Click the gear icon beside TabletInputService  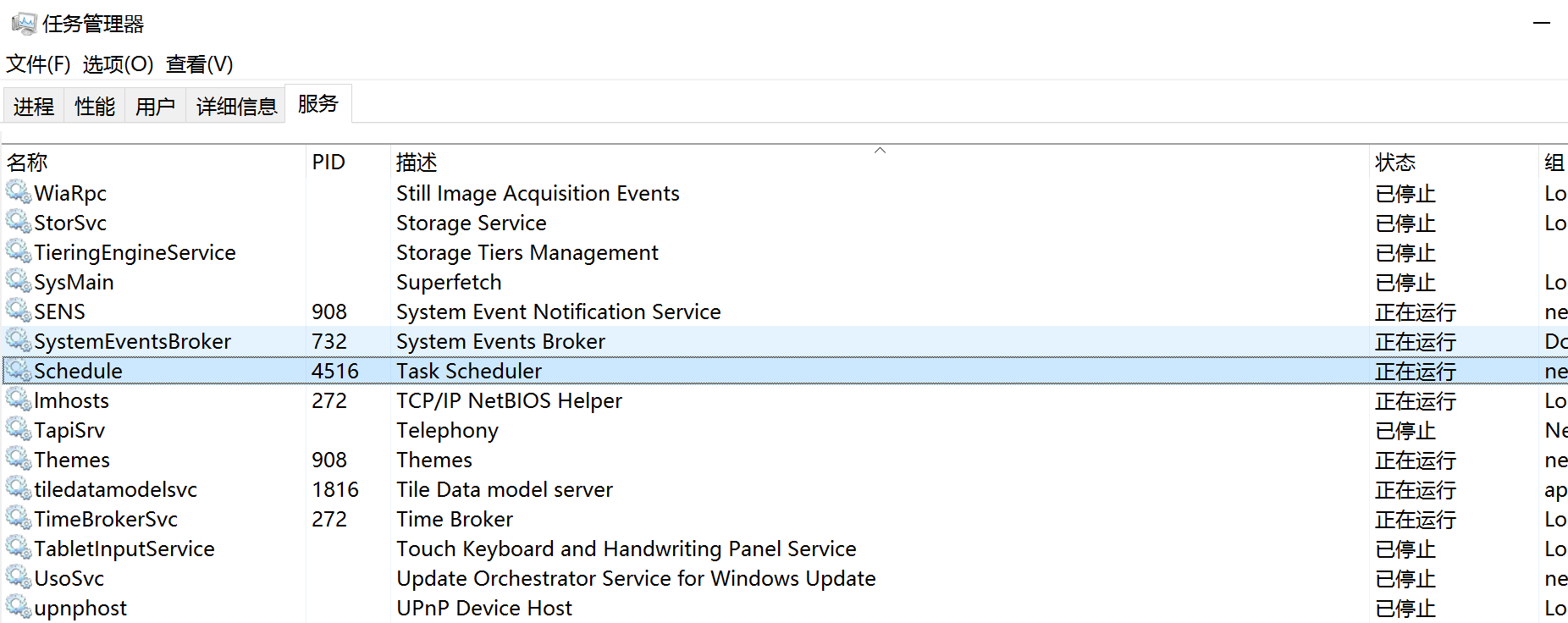[19, 548]
